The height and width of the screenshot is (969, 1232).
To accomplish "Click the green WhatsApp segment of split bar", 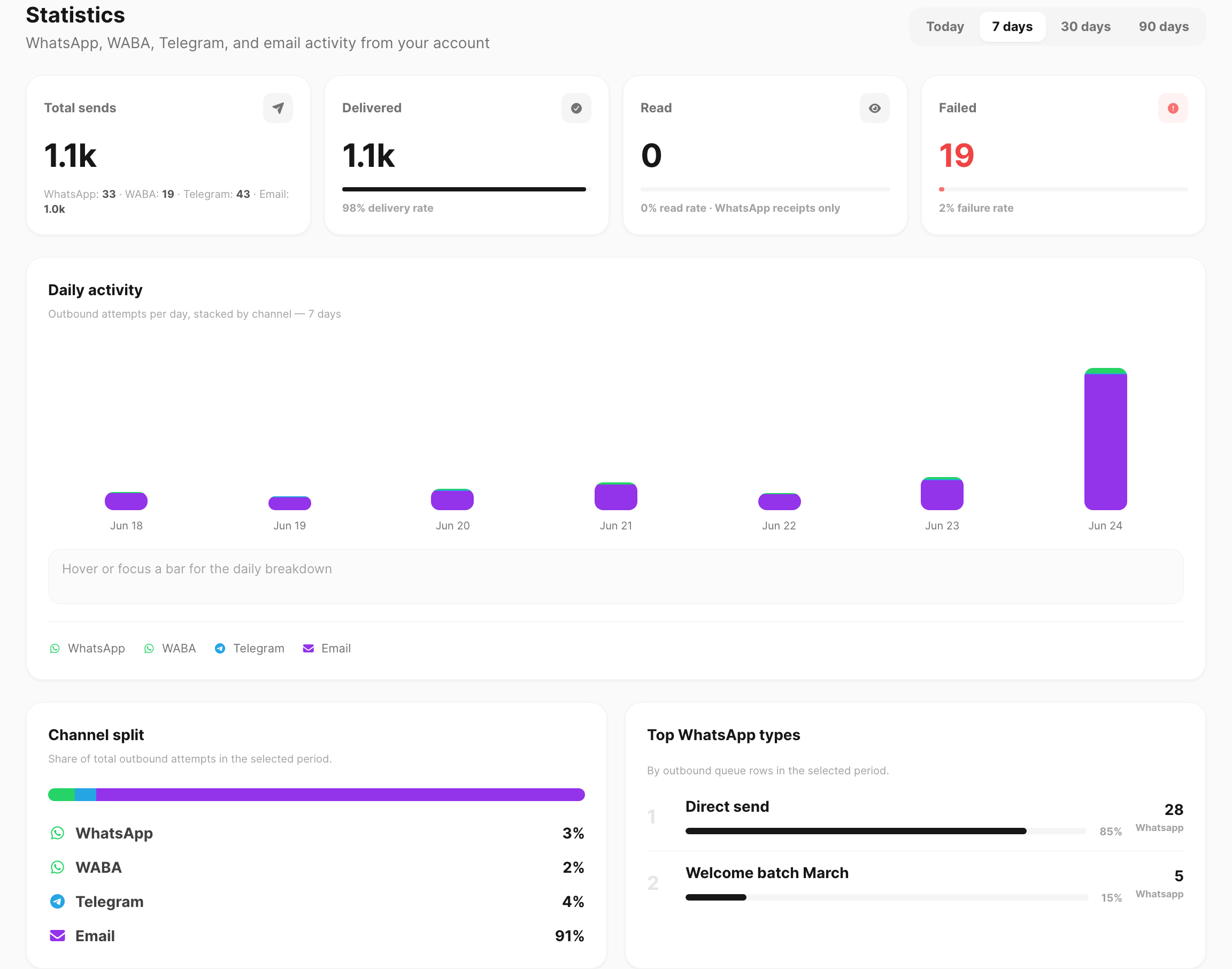I will 62,794.
